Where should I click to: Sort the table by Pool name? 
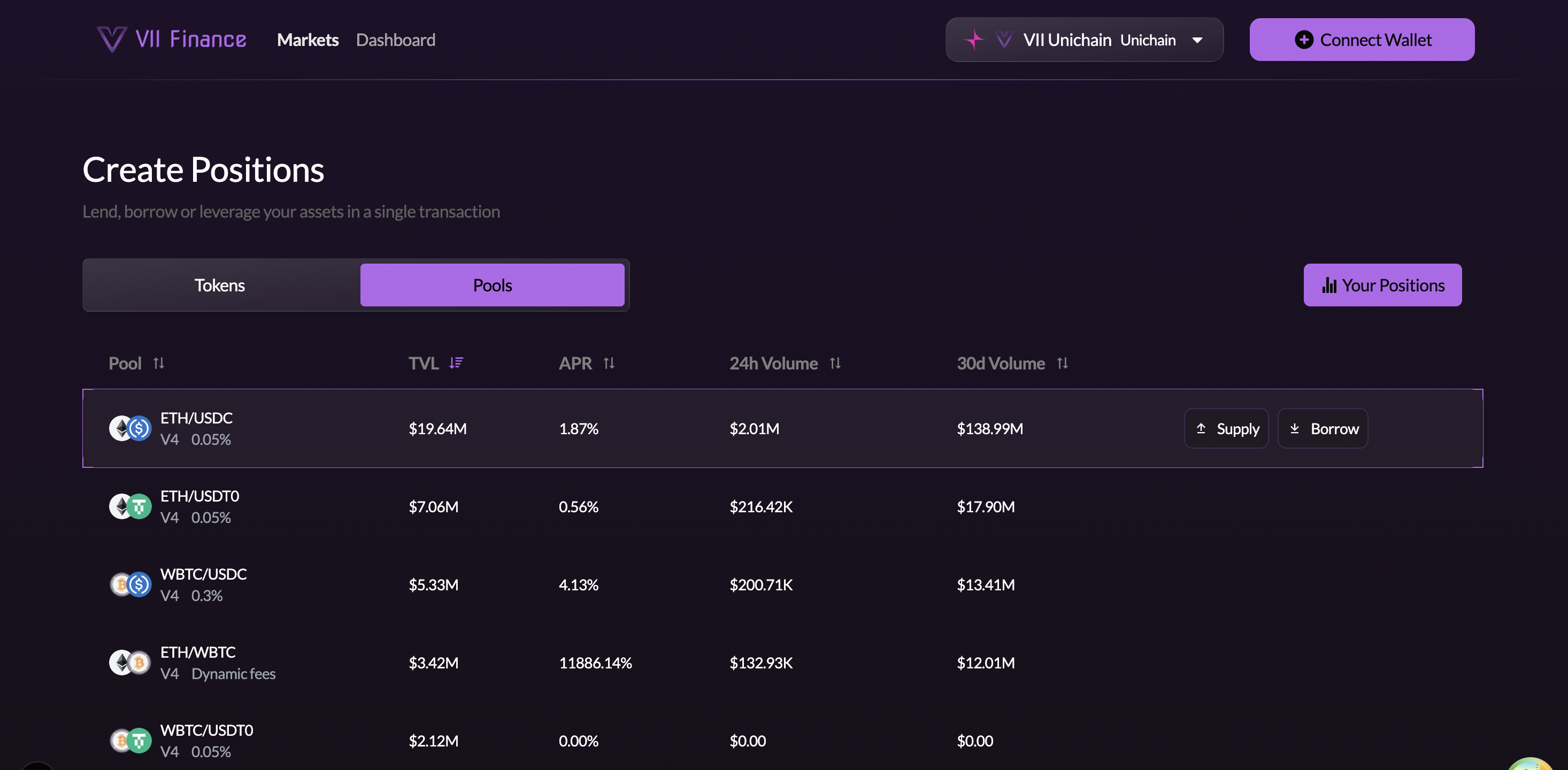tap(159, 364)
